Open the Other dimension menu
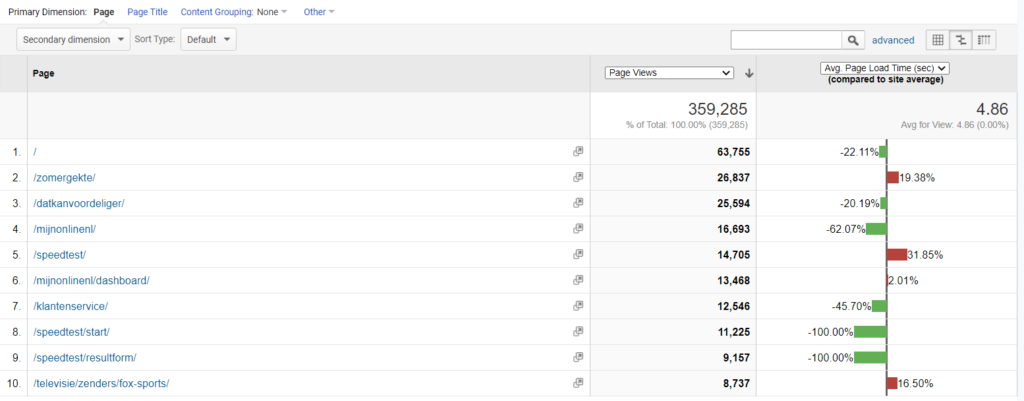 319,12
